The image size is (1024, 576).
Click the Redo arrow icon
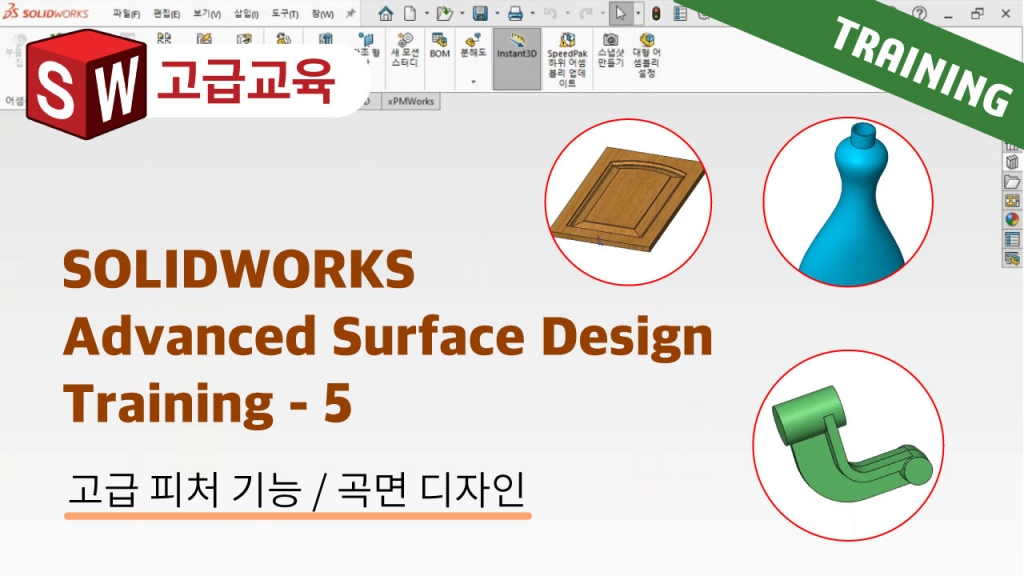tap(585, 13)
